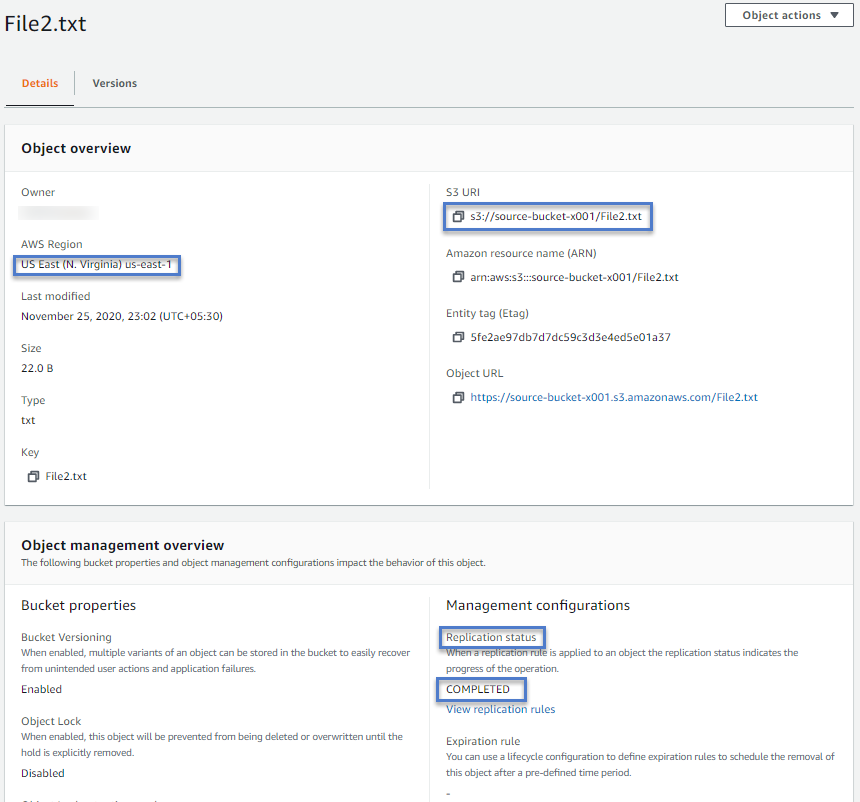Copy the object Key File2.txt icon
Viewport: 860px width, 802px height.
(33, 476)
